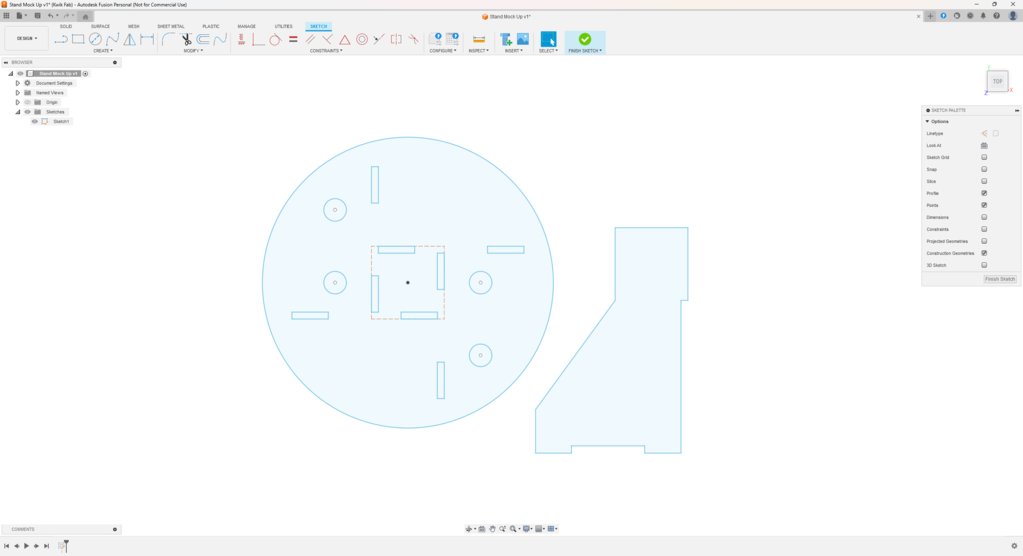Click Finish Sketch button in Sketch Palette
This screenshot has height=556, width=1023.
point(1000,279)
